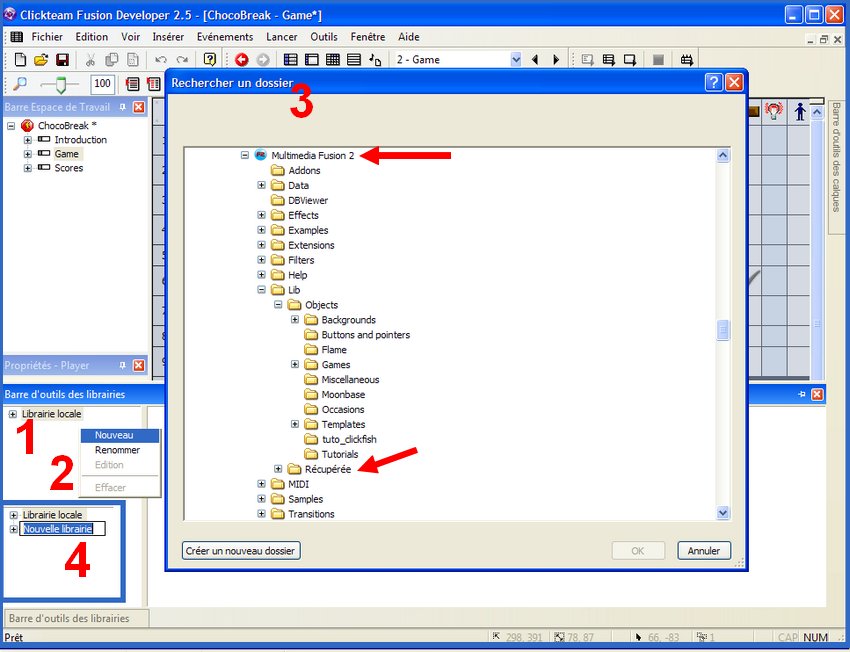The height and width of the screenshot is (652, 850).
Task: Click the New file toolbar icon
Action: point(20,60)
